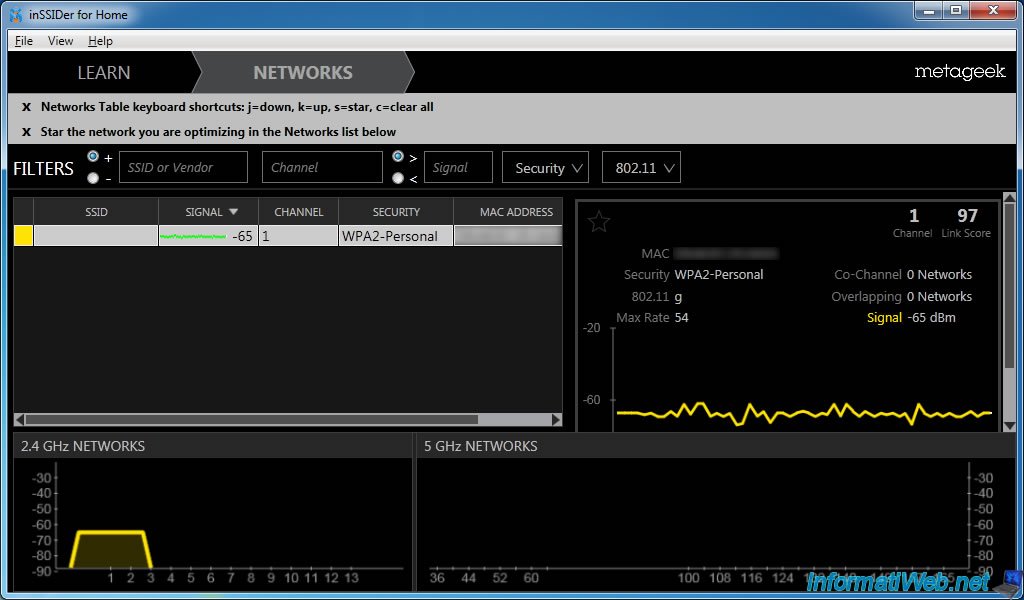Viewport: 1024px width, 600px height.
Task: Select the greater-than signal radio button
Action: (x=398, y=157)
